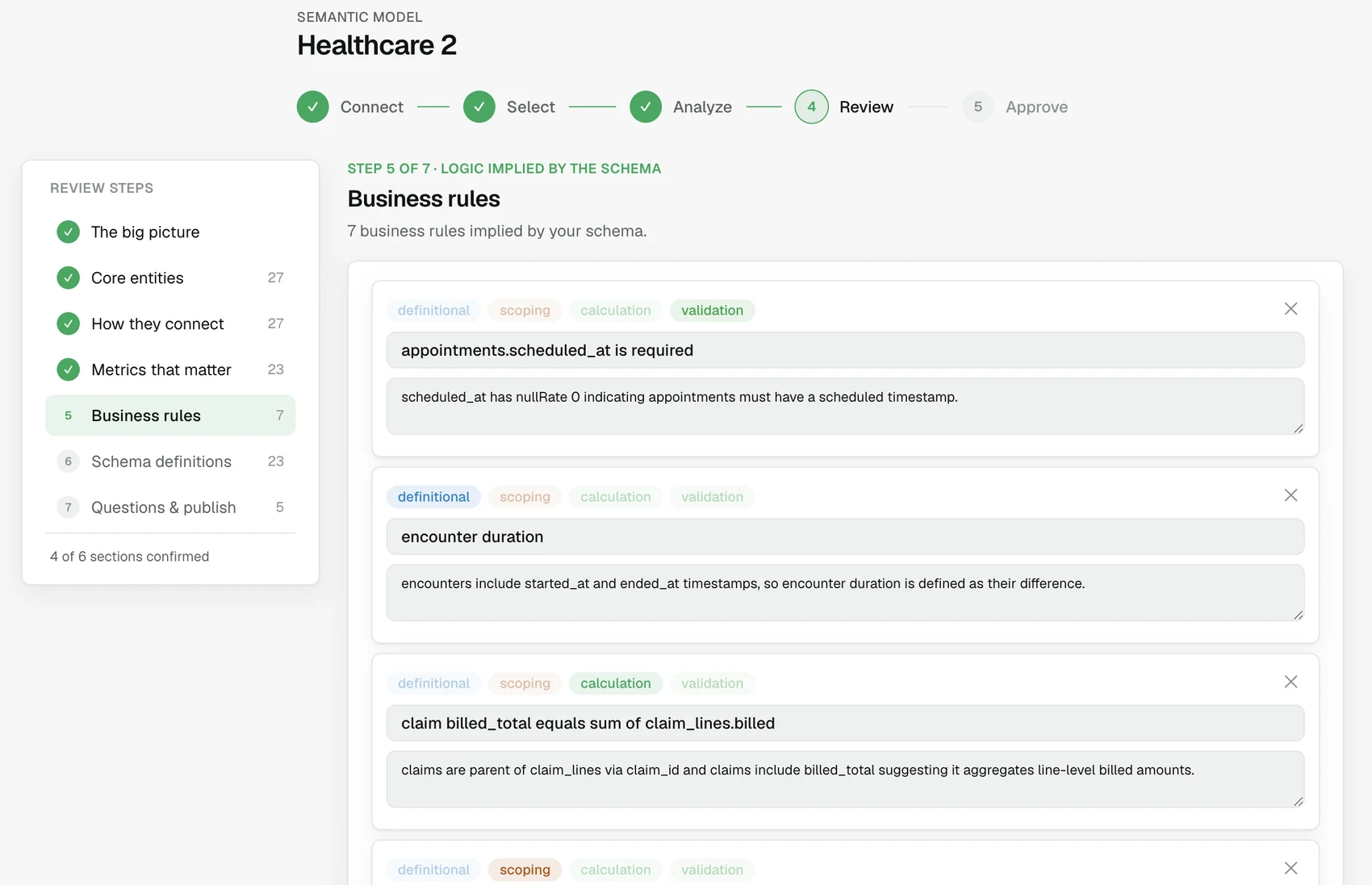Click the Step 5 of 7 label

tap(504, 169)
